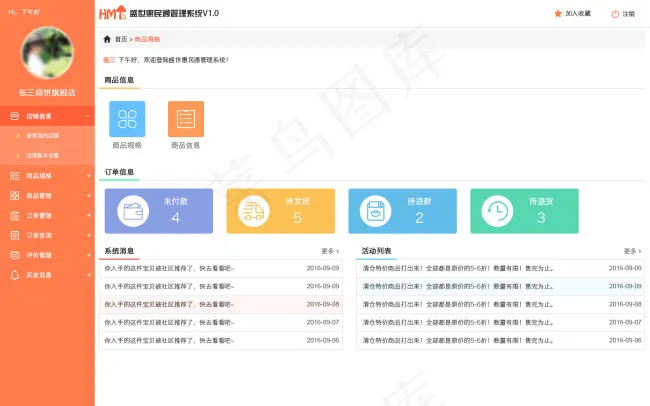Click the home icon in the breadcrumb
The image size is (650, 406).
pyautogui.click(x=108, y=39)
